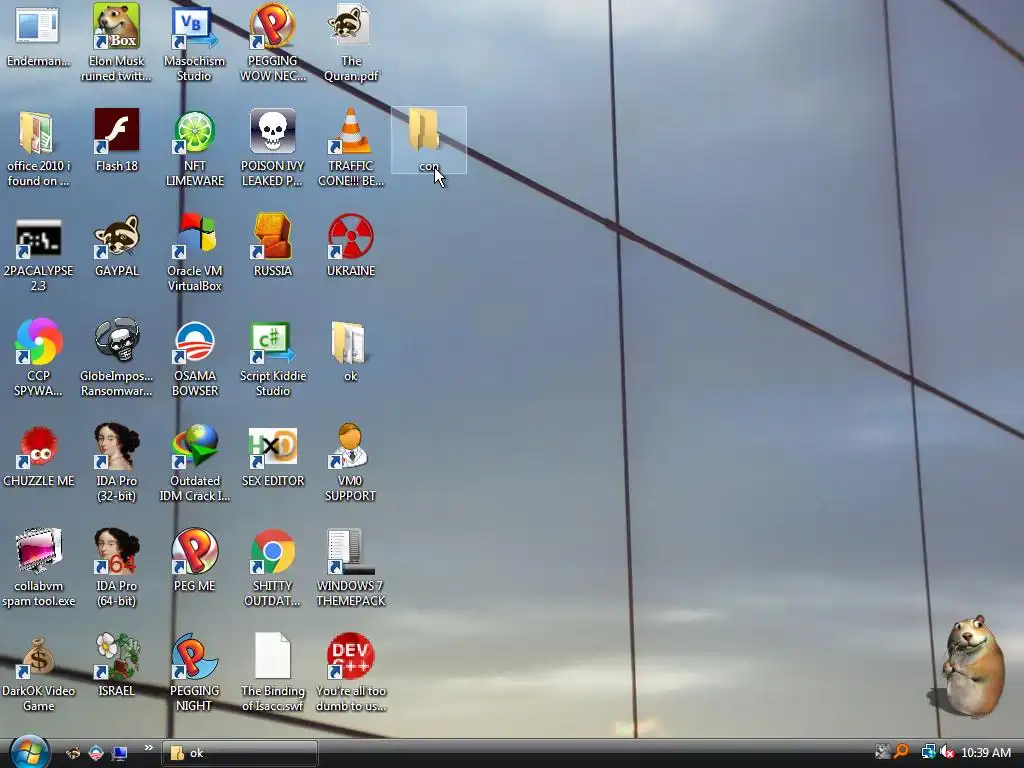This screenshot has height=768, width=1024.
Task: Click the raccoon Quick Launch icon
Action: (x=72, y=753)
